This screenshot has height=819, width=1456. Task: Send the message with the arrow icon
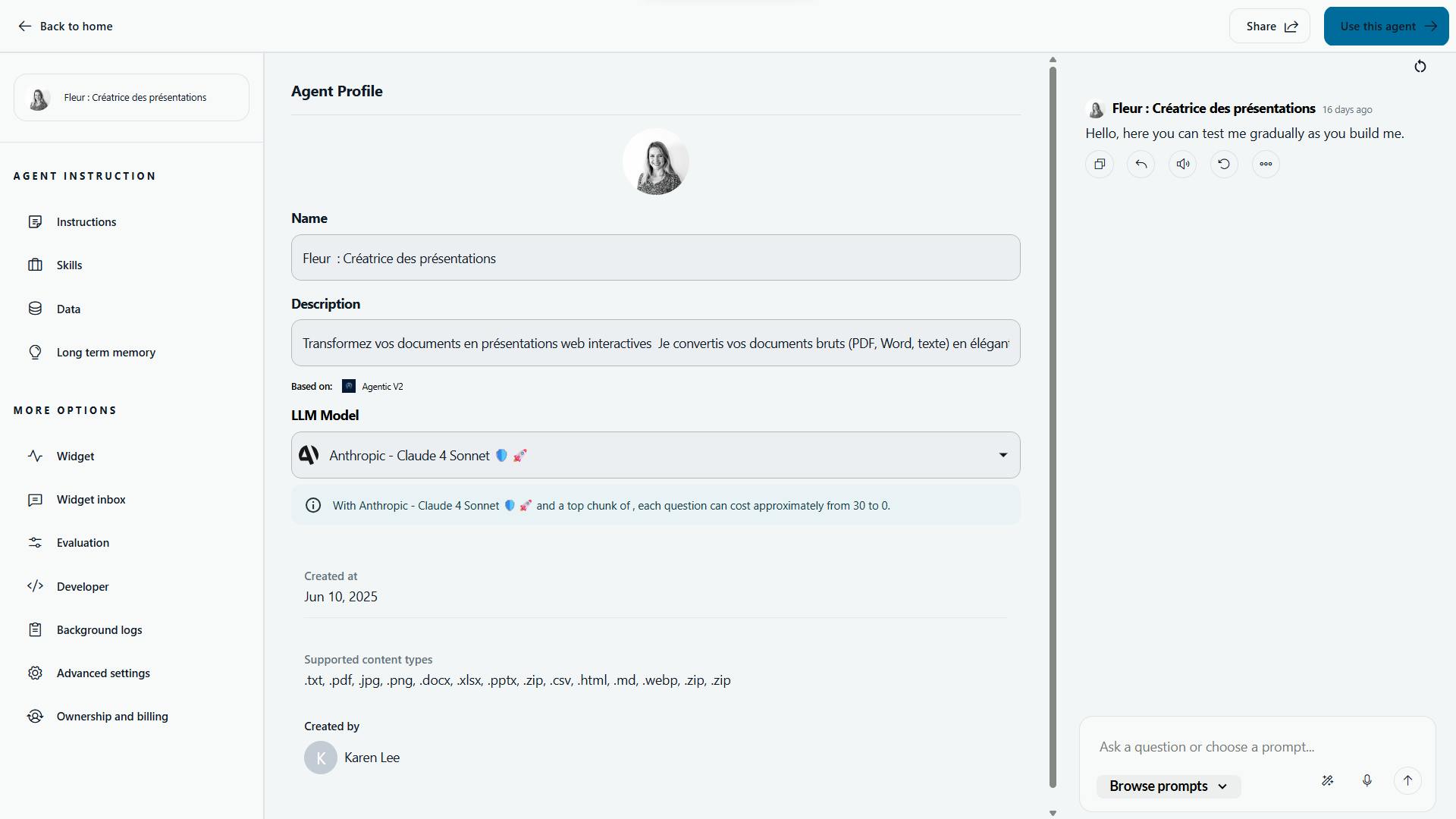click(x=1407, y=780)
